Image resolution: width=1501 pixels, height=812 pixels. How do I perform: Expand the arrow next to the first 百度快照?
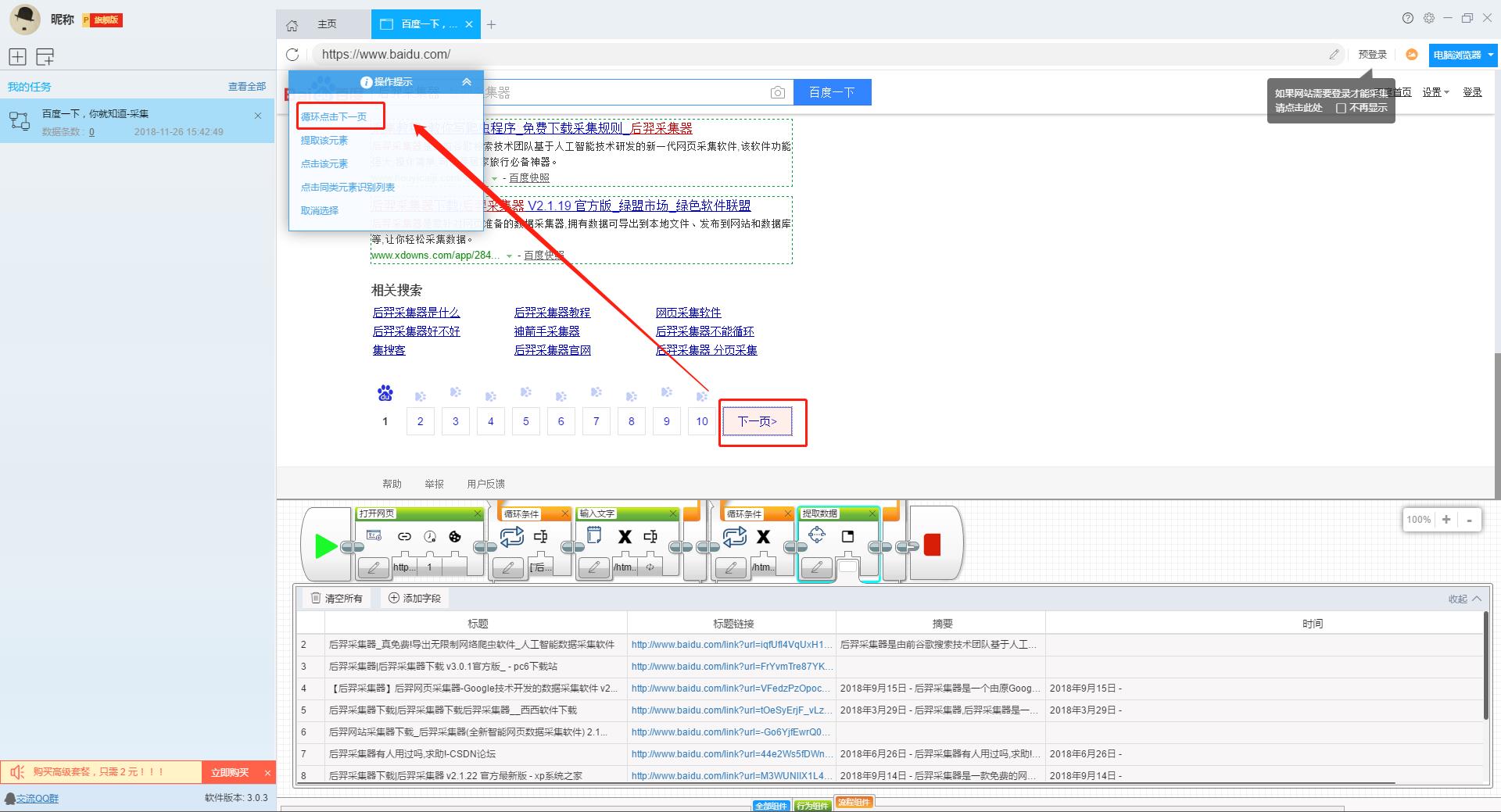click(x=494, y=178)
